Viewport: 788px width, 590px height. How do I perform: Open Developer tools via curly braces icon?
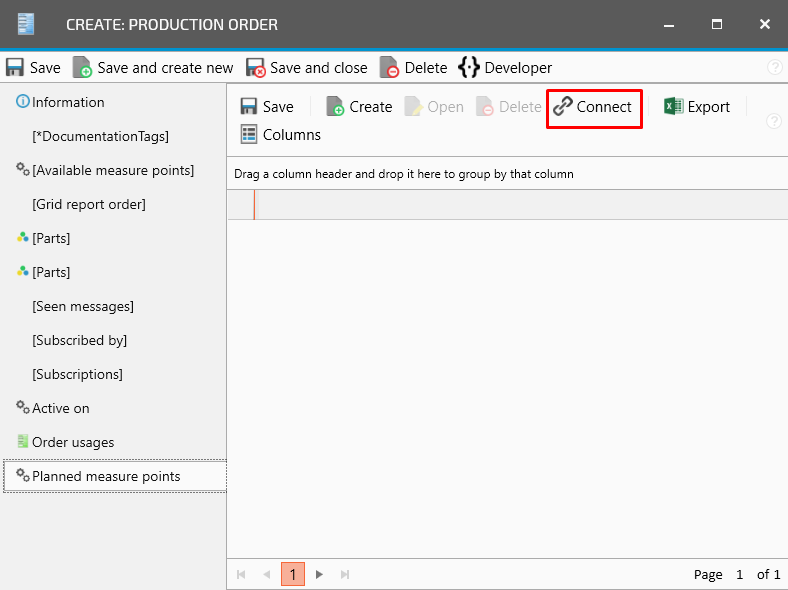point(469,68)
